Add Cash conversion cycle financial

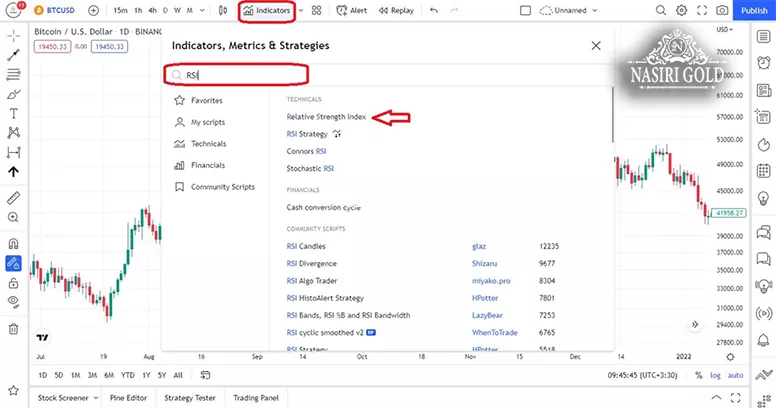point(323,207)
